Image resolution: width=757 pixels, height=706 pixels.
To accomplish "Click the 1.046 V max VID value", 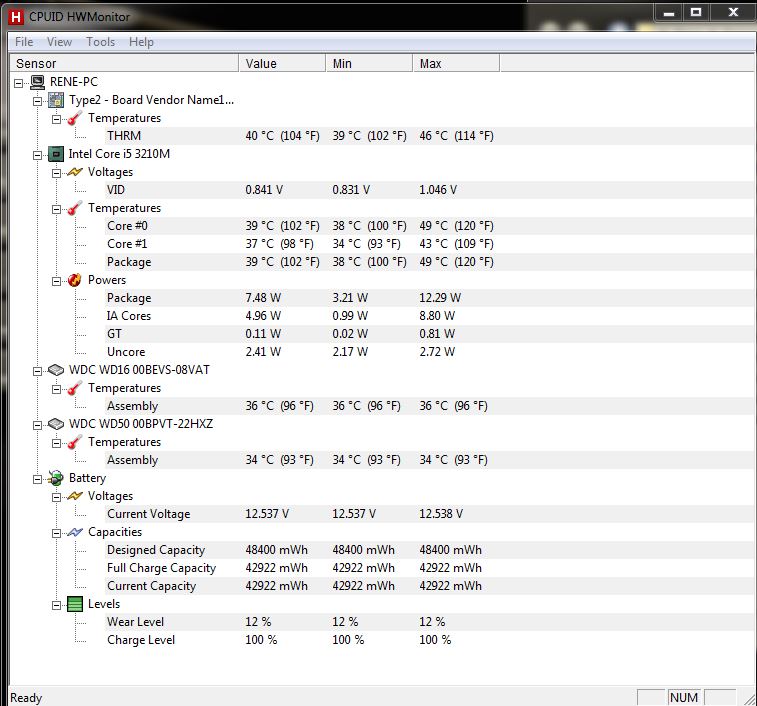I will 438,190.
